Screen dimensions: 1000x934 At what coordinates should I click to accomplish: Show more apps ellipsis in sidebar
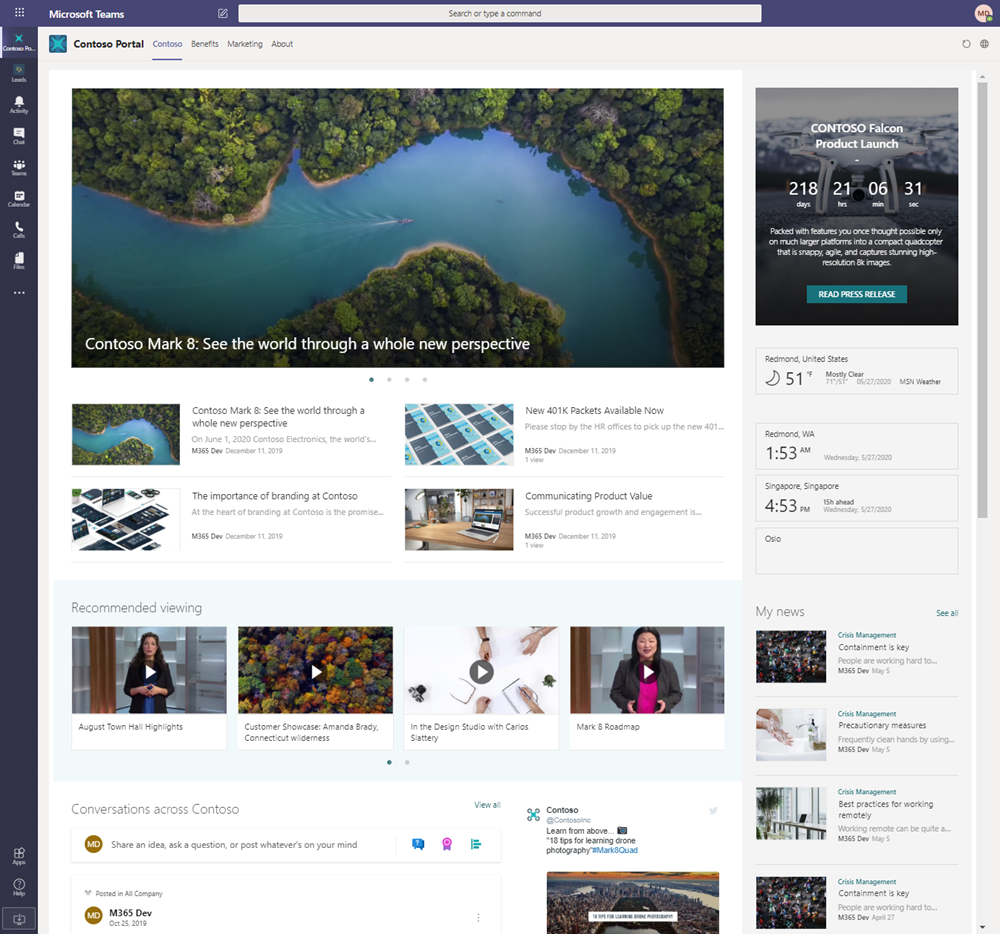(x=19, y=293)
